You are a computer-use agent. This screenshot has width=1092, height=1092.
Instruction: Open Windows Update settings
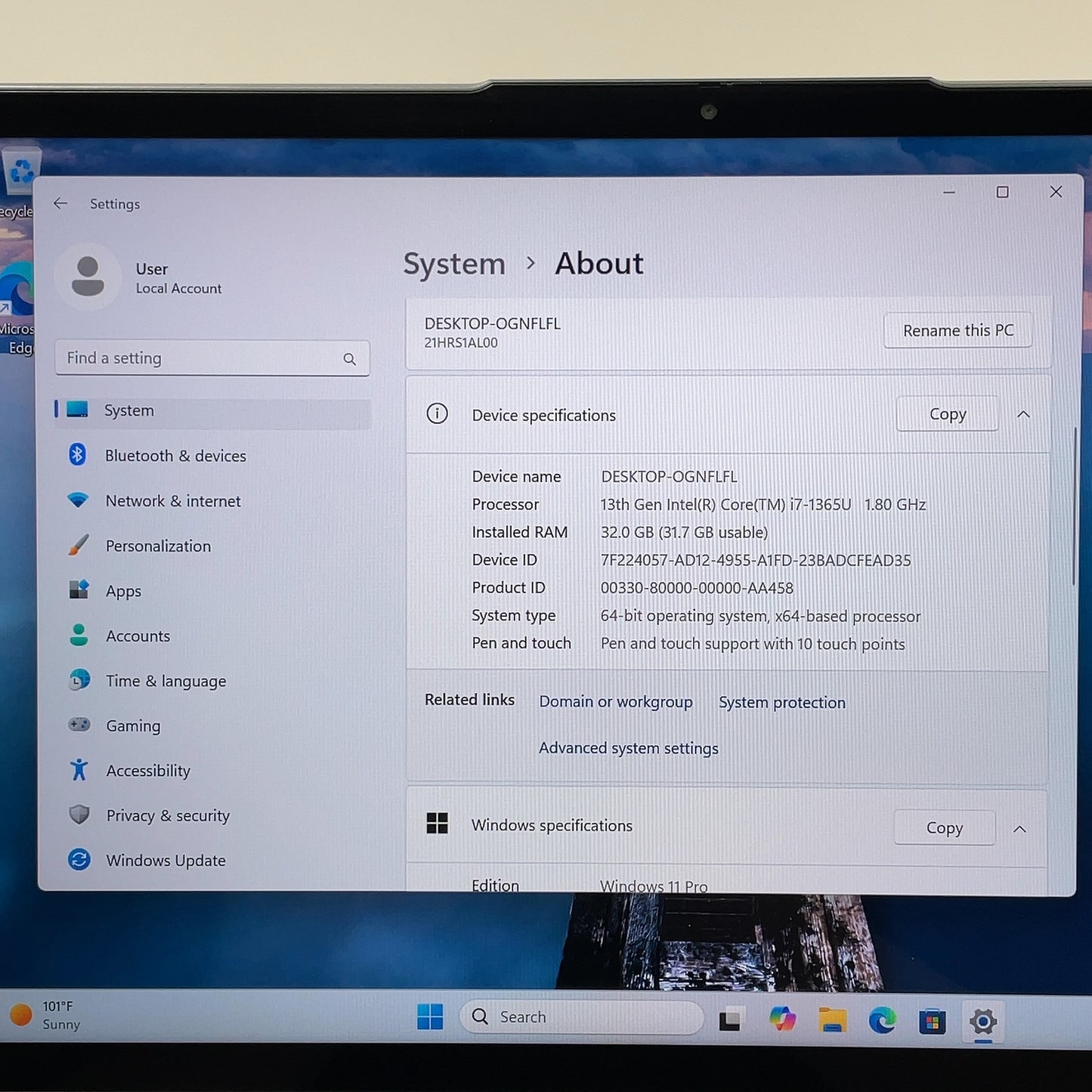pos(212,860)
